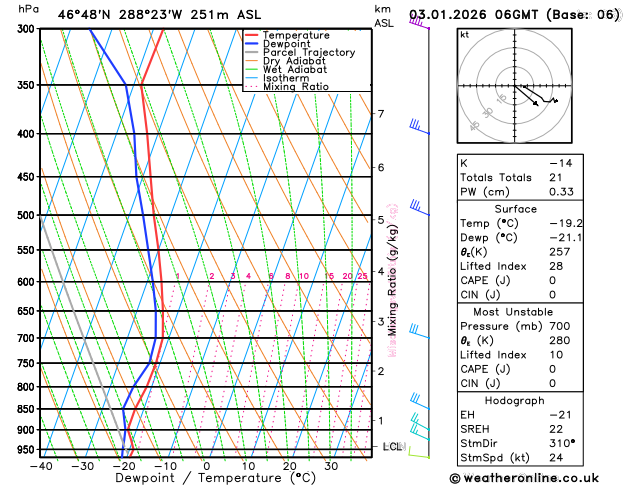Click the pink mixing ratio value 25
This screenshot has height=486, width=629.
click(x=363, y=276)
